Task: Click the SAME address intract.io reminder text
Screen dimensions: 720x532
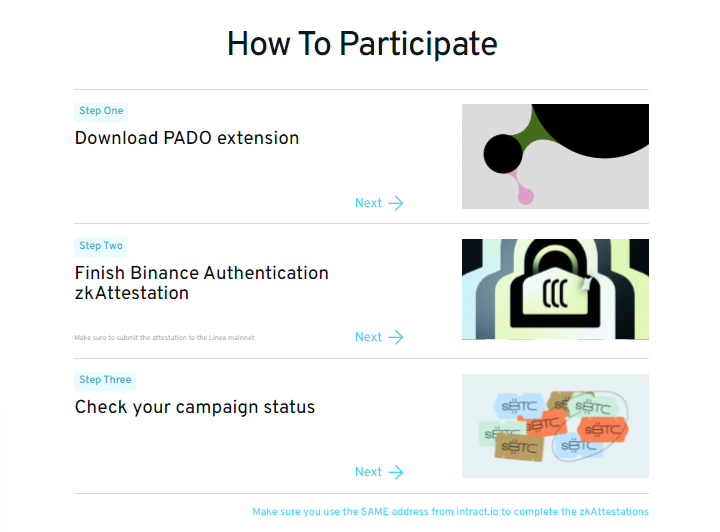Action: tap(450, 512)
